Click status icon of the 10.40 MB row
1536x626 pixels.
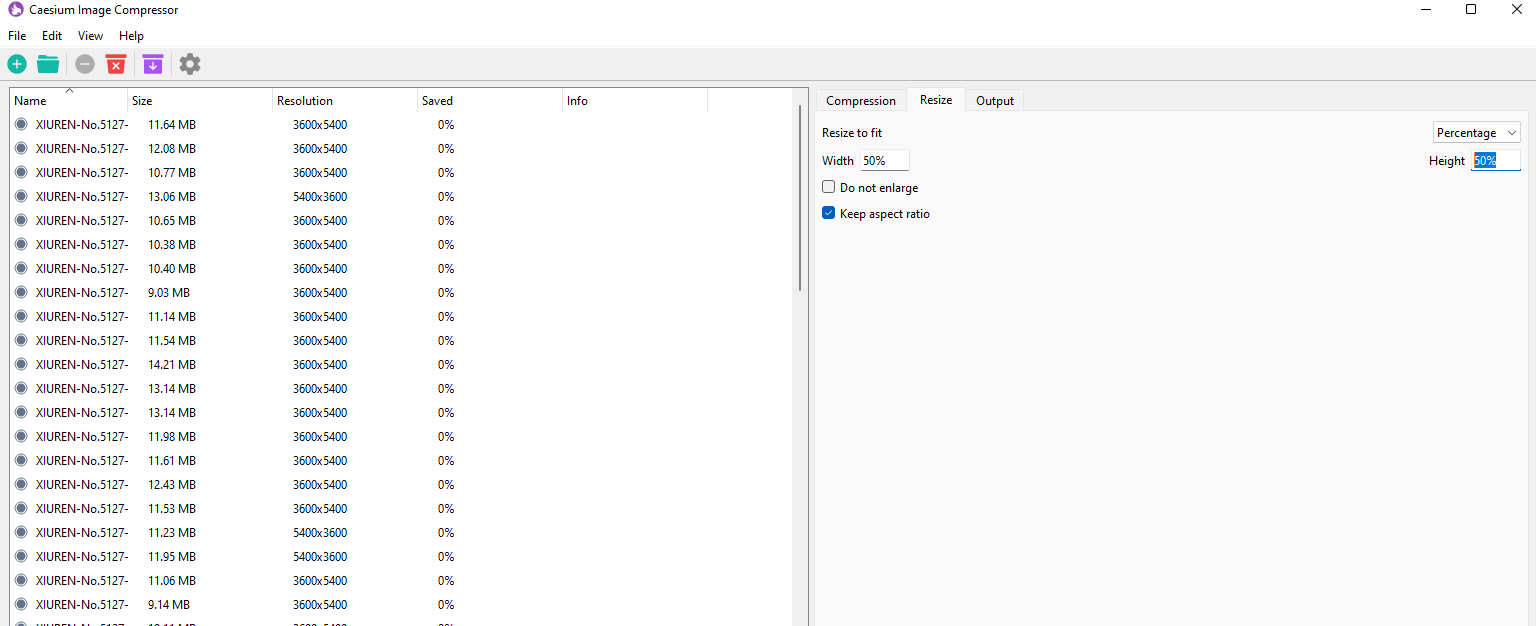pos(21,269)
